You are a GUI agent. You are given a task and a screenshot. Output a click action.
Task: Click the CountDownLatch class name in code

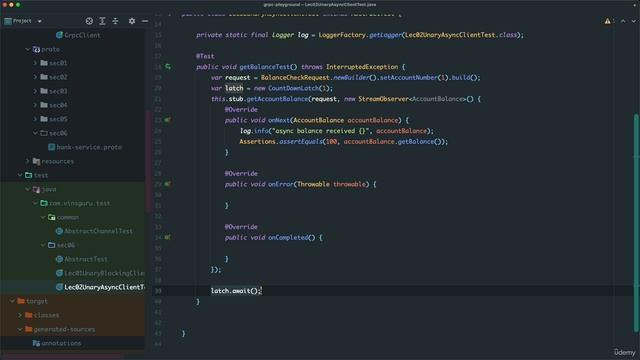point(293,88)
